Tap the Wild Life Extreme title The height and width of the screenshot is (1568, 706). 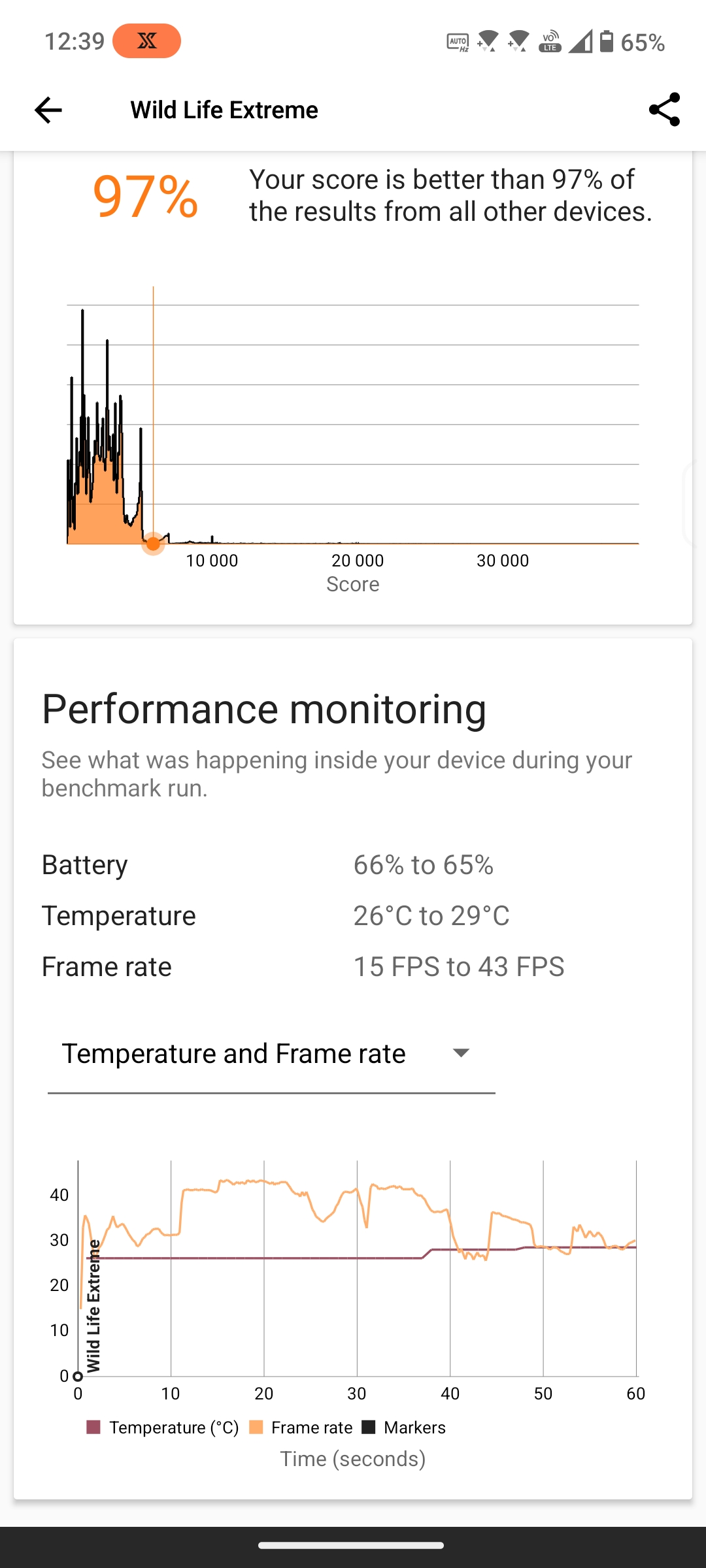click(224, 110)
